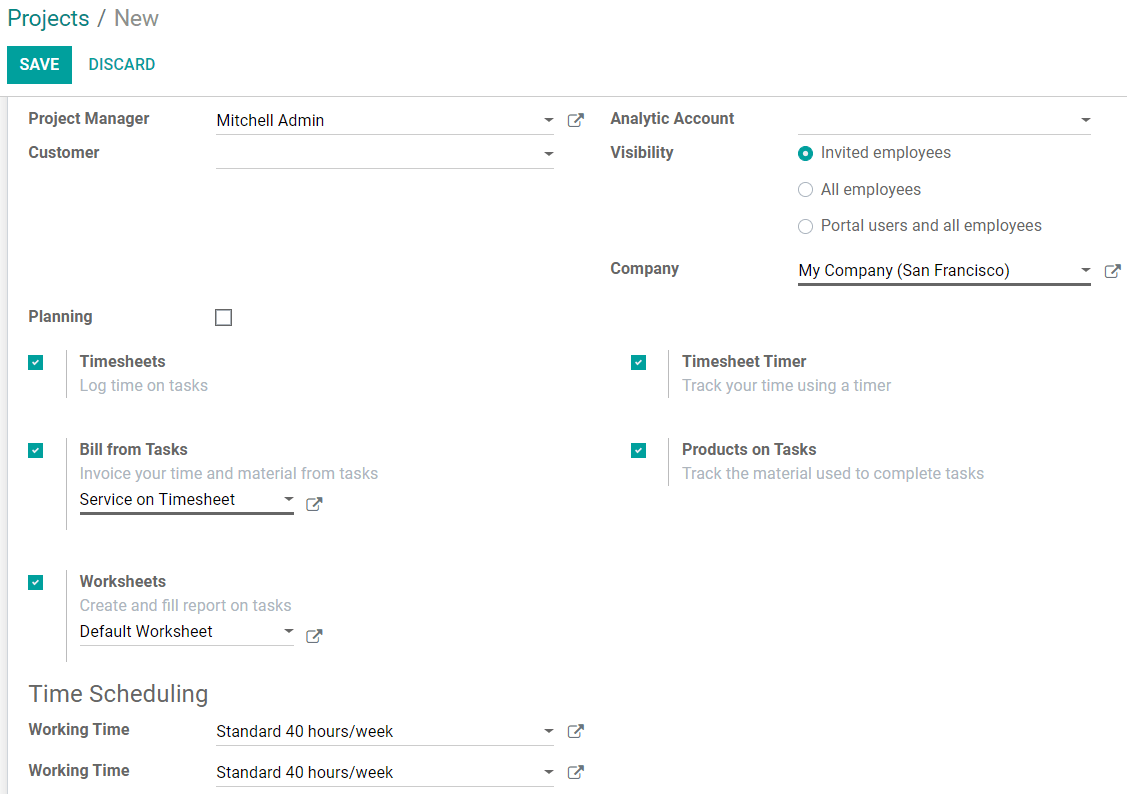Image resolution: width=1127 pixels, height=794 pixels.
Task: Click the DISCARD button
Action: pyautogui.click(x=121, y=65)
